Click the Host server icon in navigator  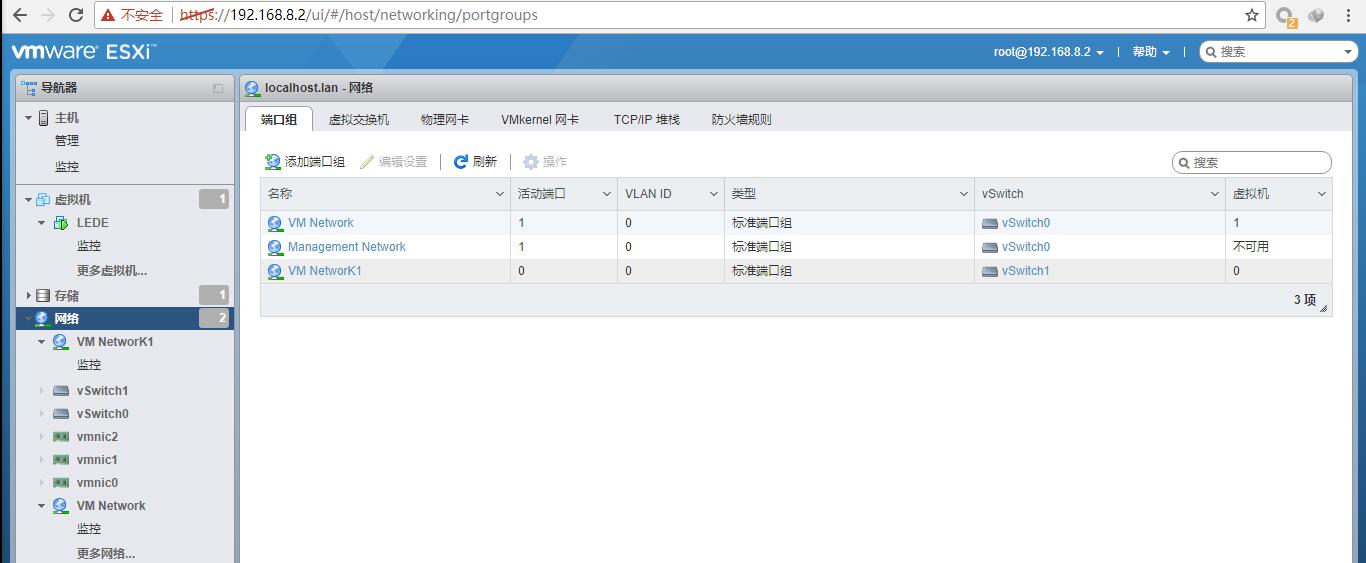pyautogui.click(x=44, y=118)
